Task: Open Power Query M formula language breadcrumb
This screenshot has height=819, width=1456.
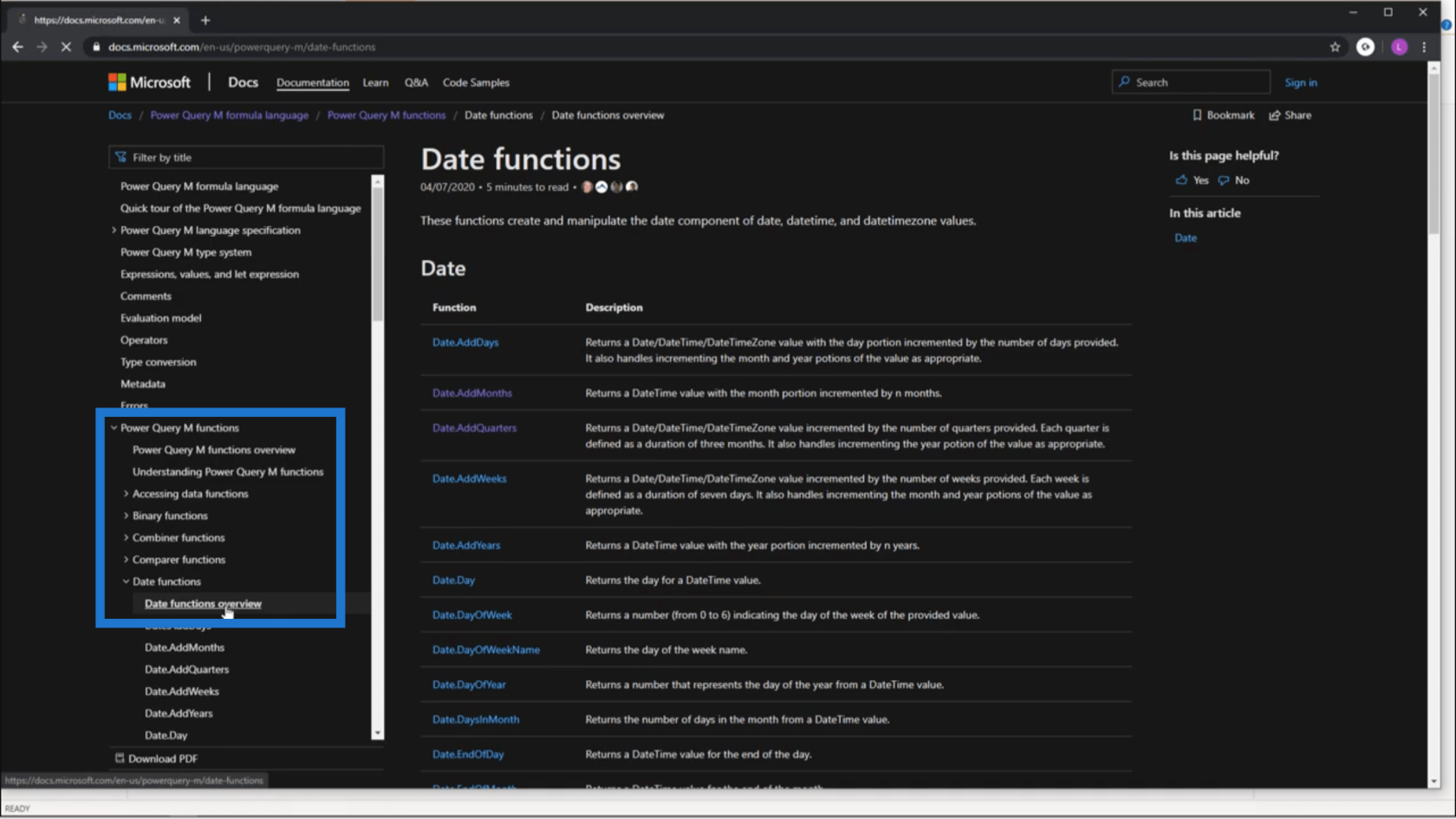Action: point(229,115)
